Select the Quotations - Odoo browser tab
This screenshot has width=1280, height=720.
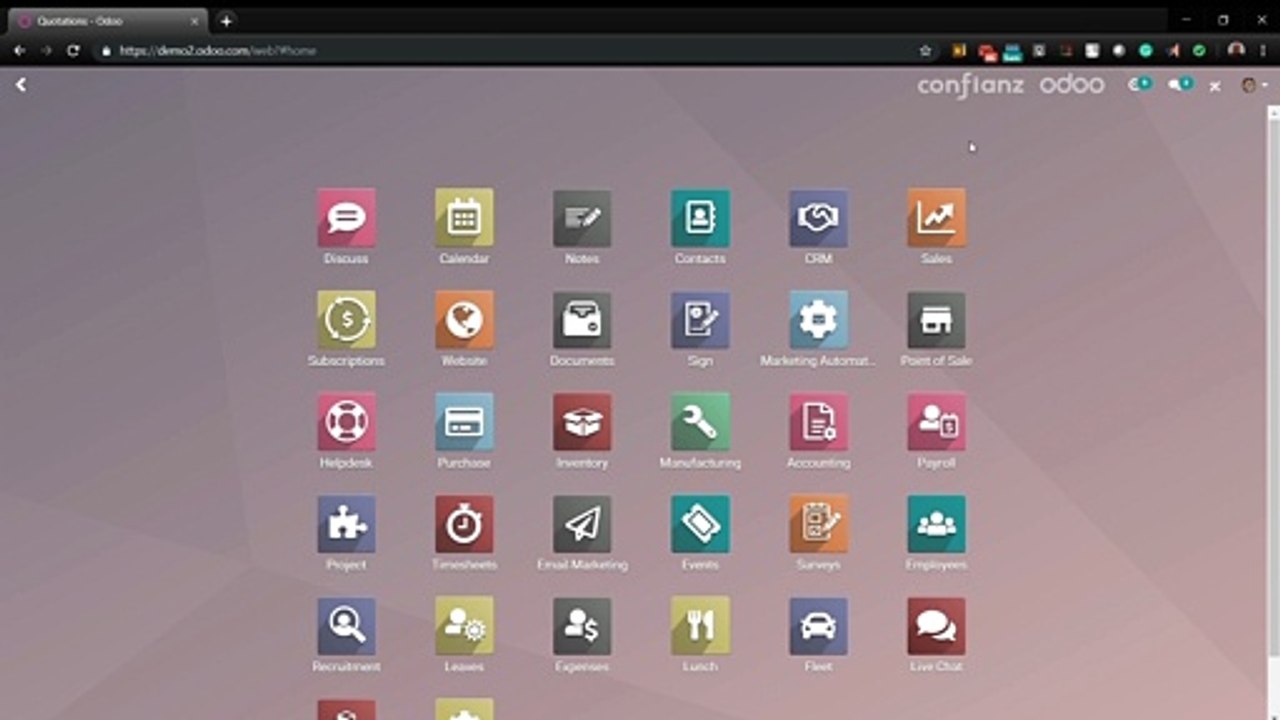click(x=109, y=20)
